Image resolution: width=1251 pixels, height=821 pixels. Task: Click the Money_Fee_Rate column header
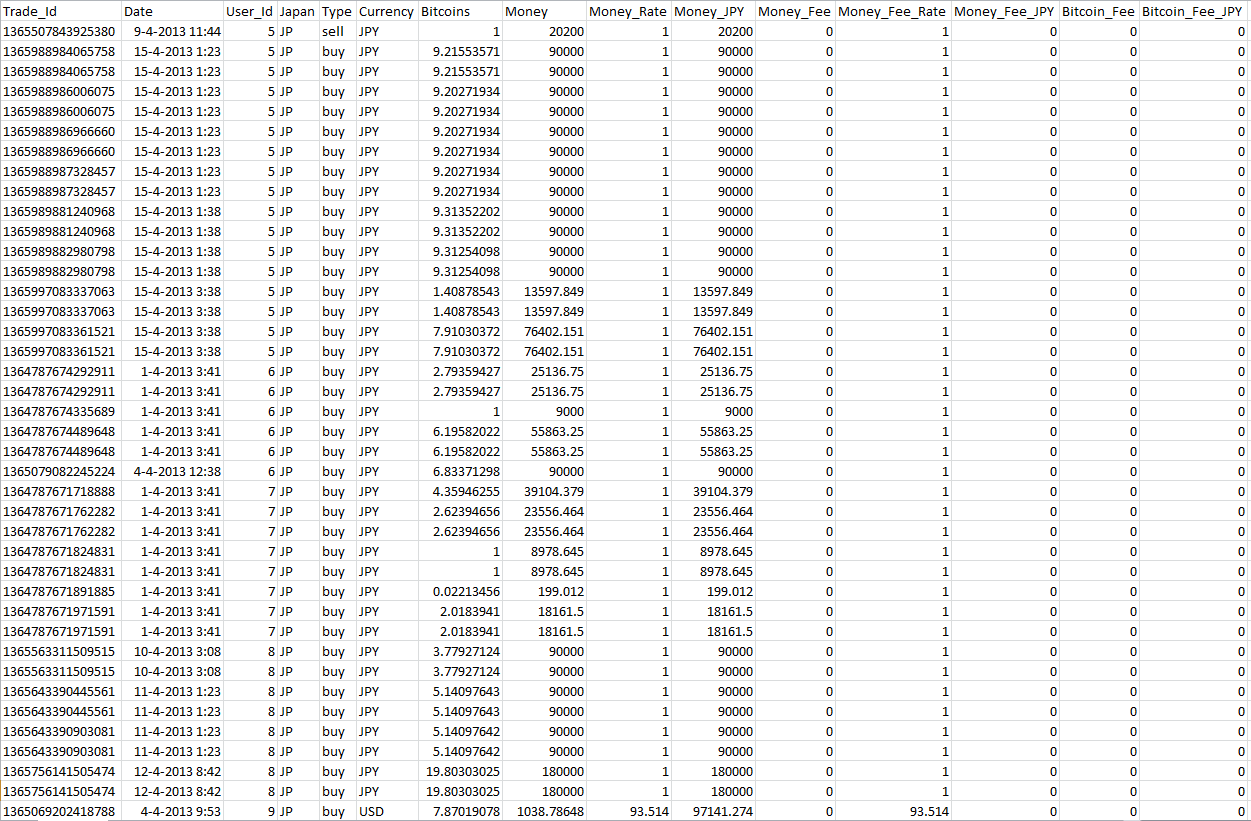pyautogui.click(x=893, y=11)
